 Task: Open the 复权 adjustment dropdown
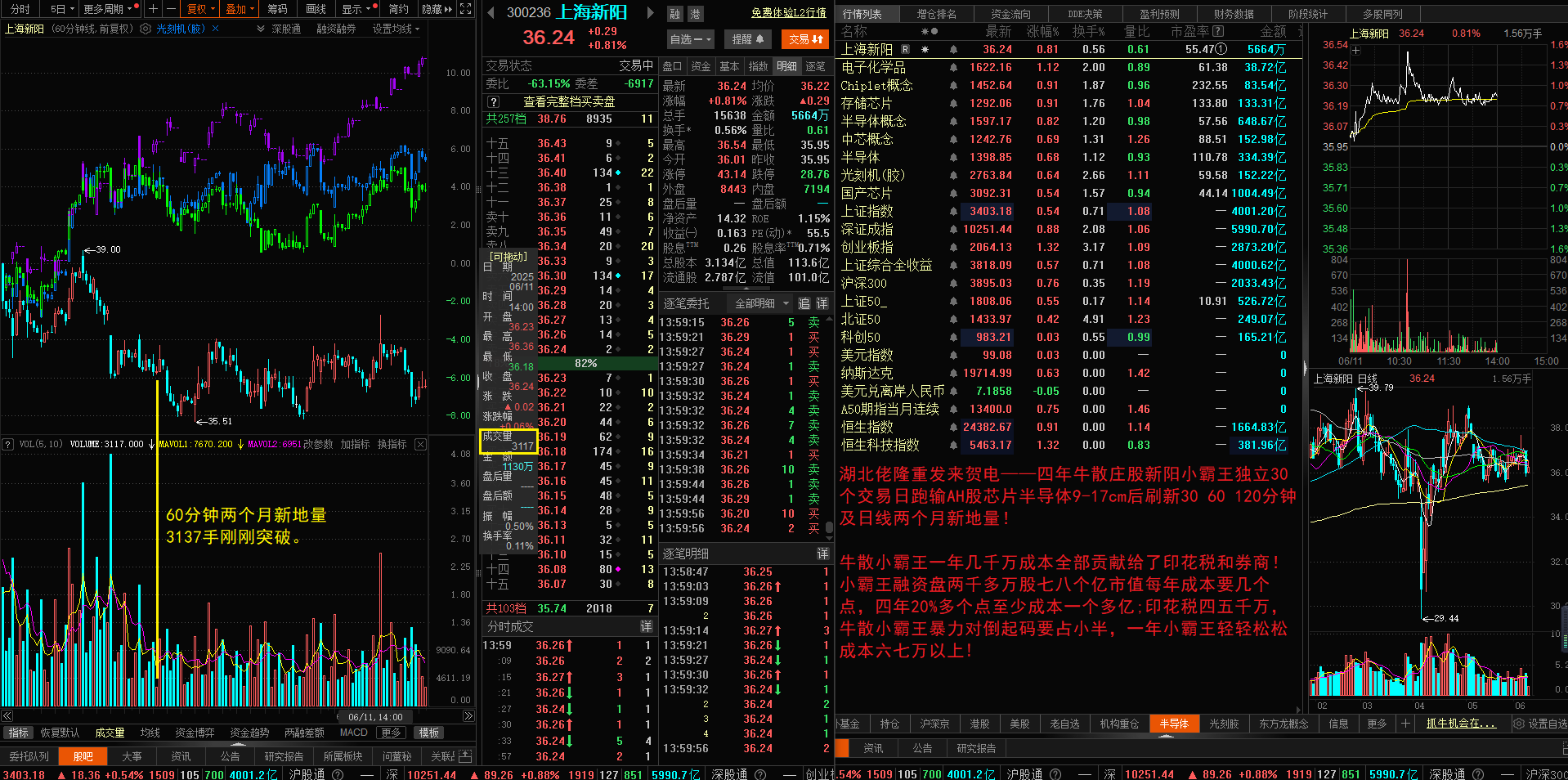(200, 9)
